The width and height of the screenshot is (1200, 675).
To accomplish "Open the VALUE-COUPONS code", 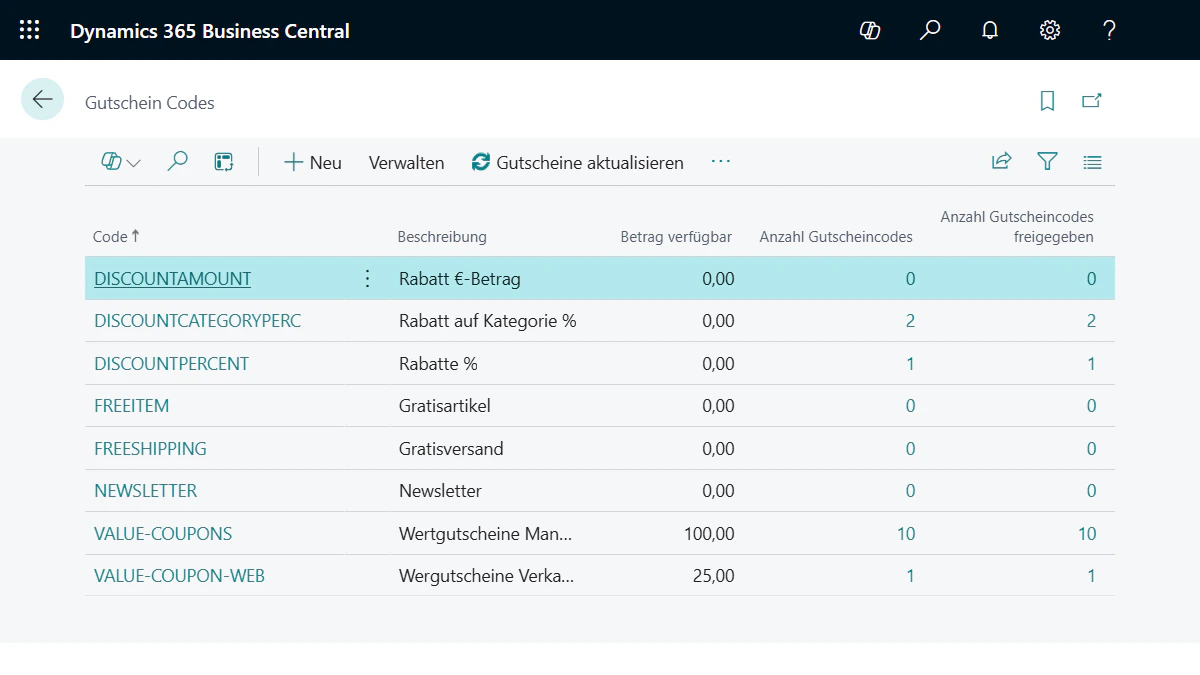I will pyautogui.click(x=163, y=534).
